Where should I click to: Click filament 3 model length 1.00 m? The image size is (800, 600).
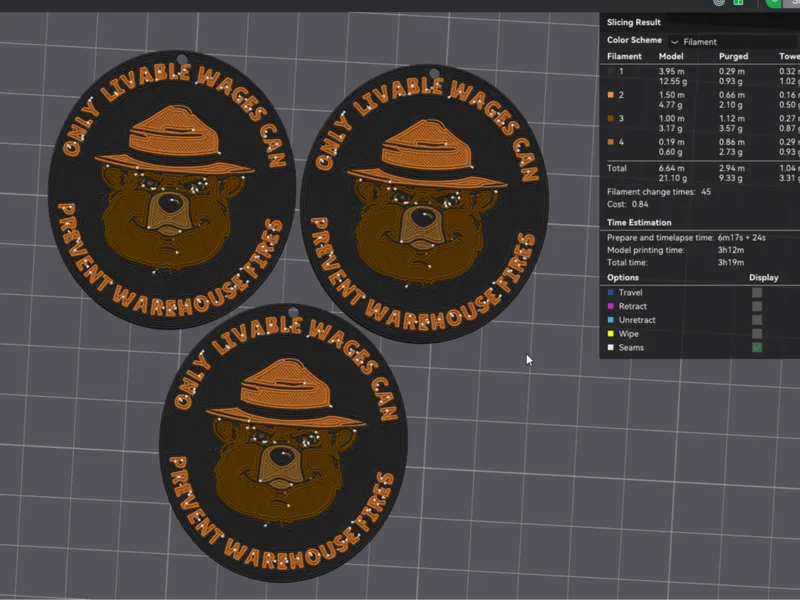[671, 118]
